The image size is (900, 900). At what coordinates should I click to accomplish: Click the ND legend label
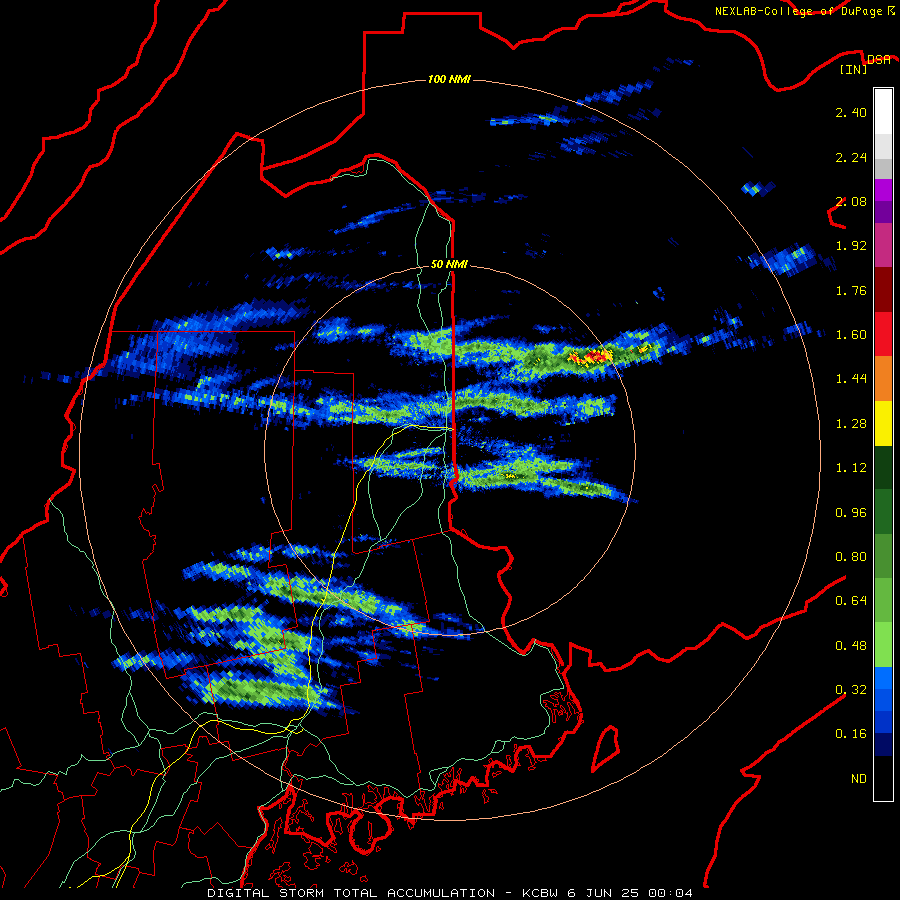[859, 779]
